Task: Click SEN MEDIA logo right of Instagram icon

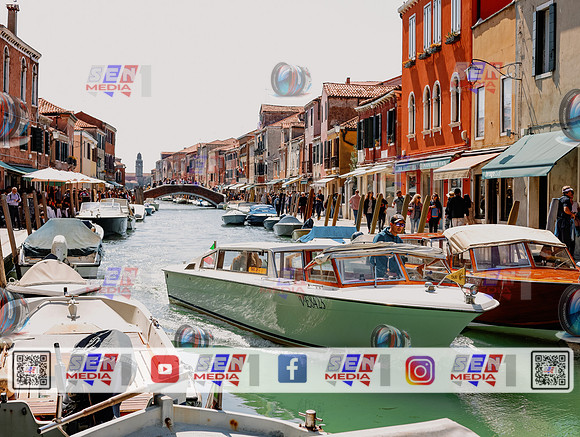Action: tap(483, 370)
